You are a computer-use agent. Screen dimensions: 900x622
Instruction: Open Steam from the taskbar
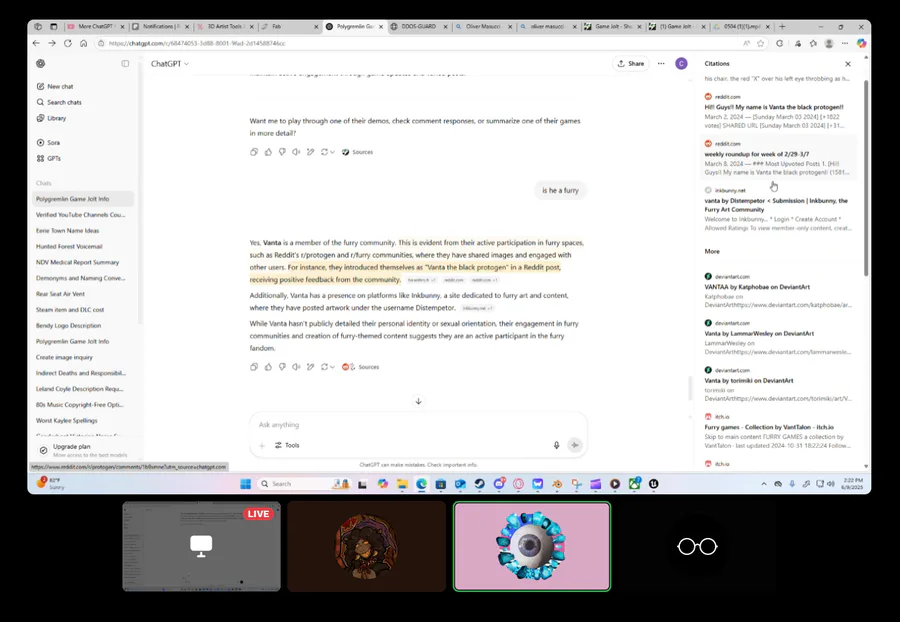pos(479,484)
